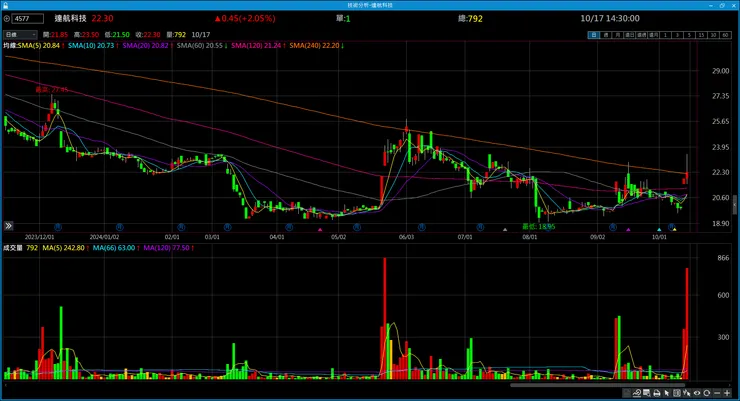Screen dimensions: 740x401
Task: Click the 最低 18.95 low price label
Action: click(538, 226)
